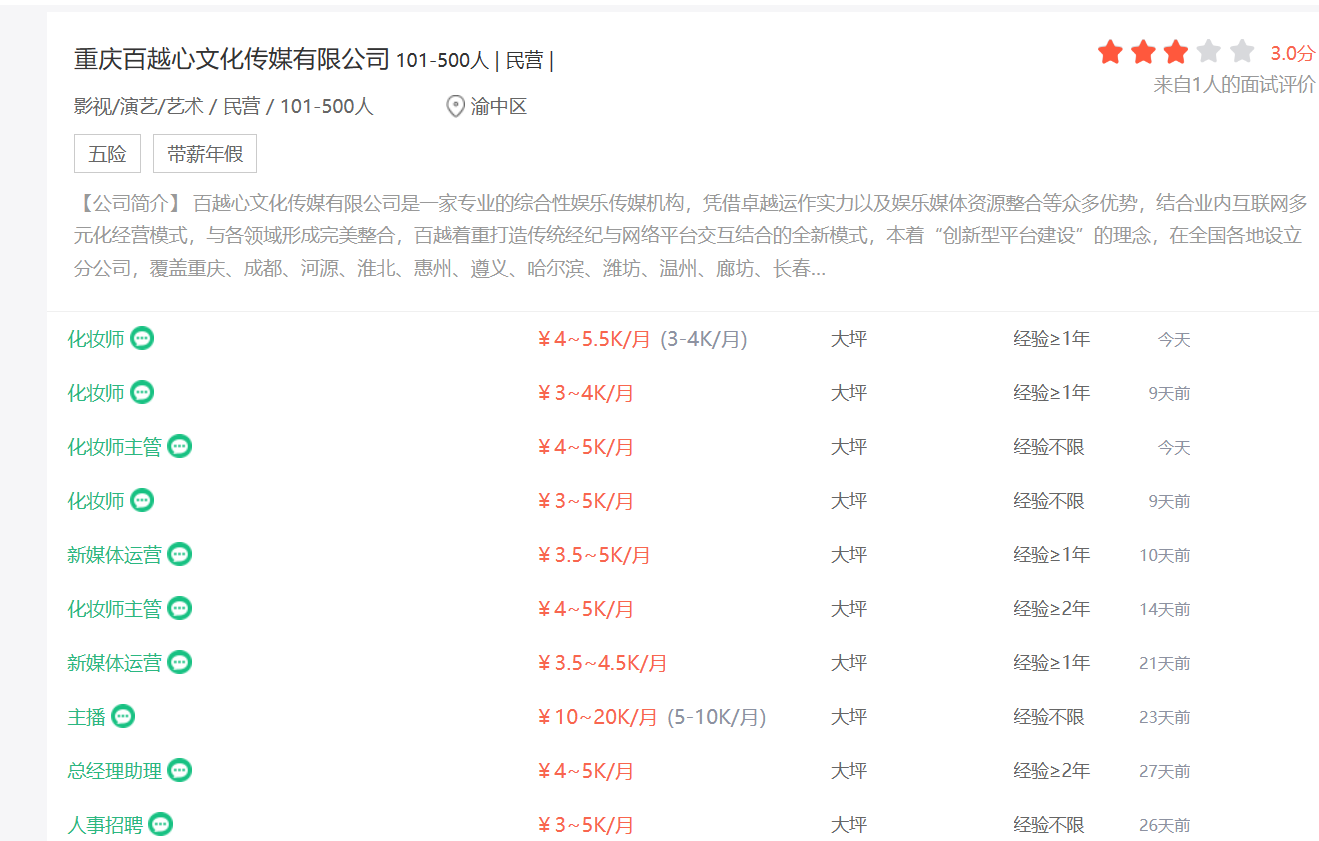Click the 五险 benefit tag
Viewport: 1319px width, 841px height.
pyautogui.click(x=107, y=154)
